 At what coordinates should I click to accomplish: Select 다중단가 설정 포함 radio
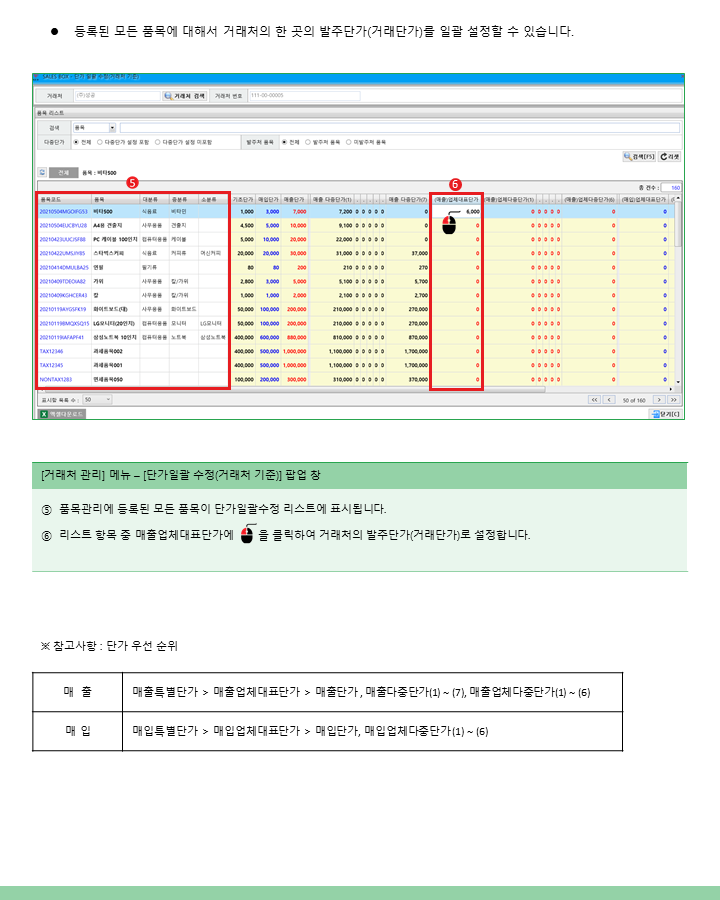(100, 142)
